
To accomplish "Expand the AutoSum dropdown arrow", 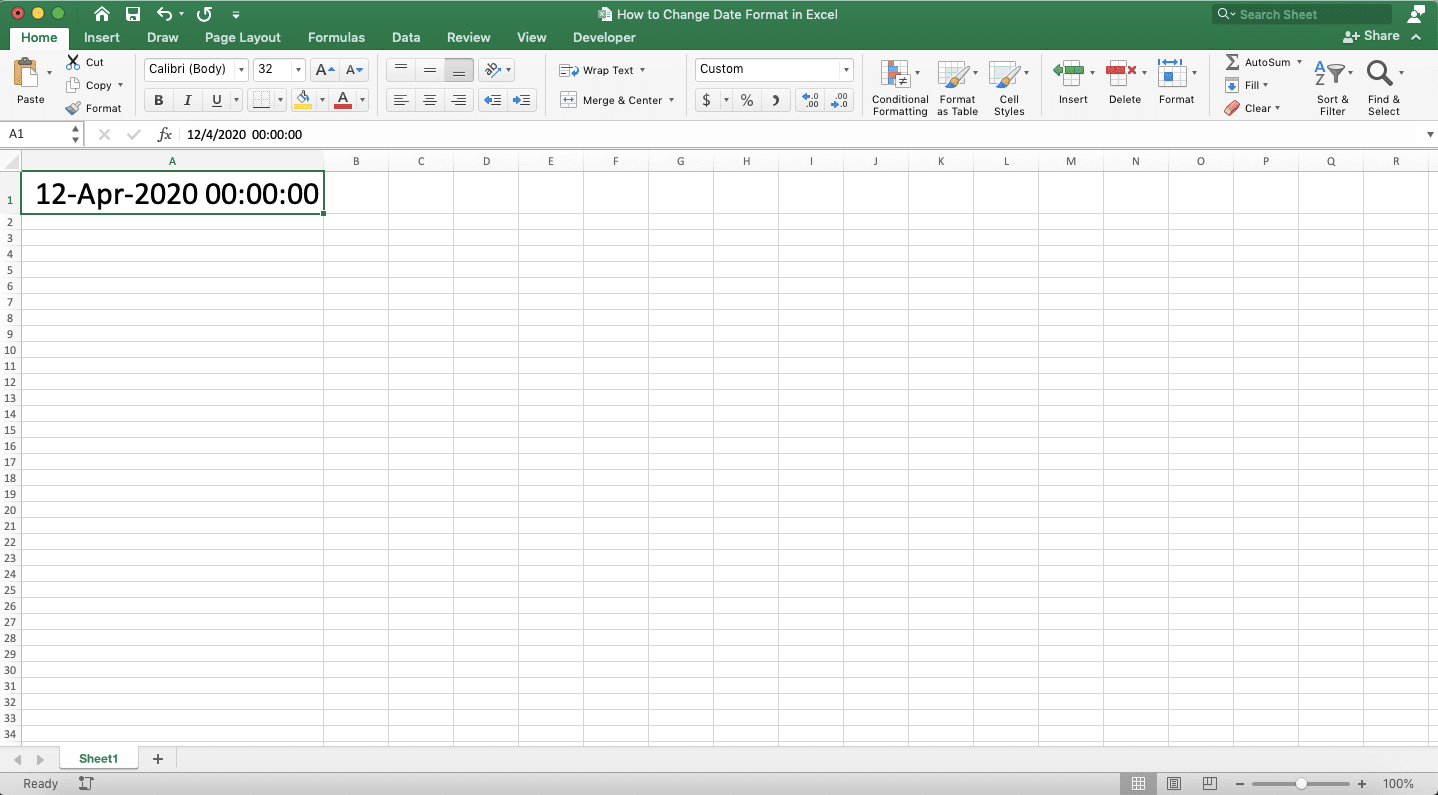I will pos(1299,62).
